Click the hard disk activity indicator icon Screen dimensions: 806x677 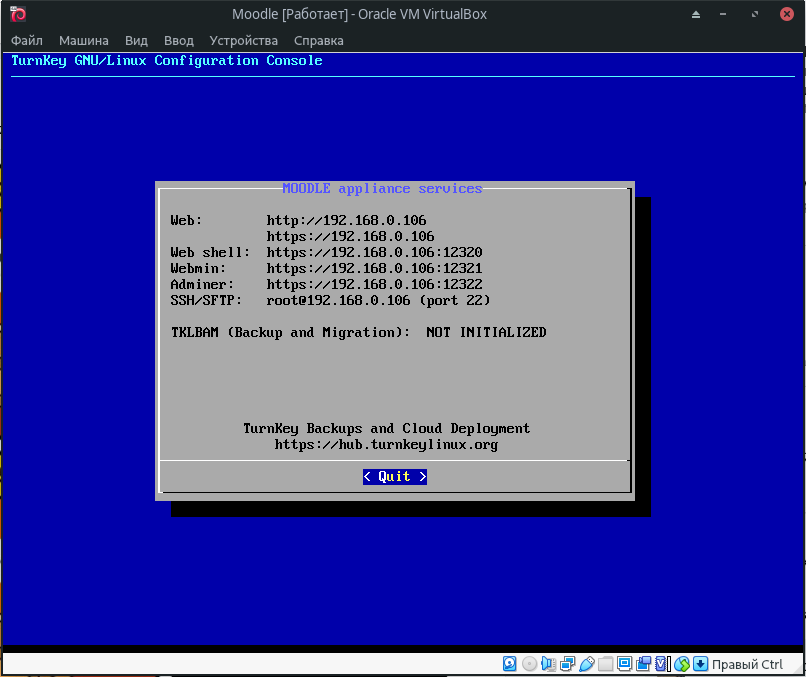tap(510, 664)
